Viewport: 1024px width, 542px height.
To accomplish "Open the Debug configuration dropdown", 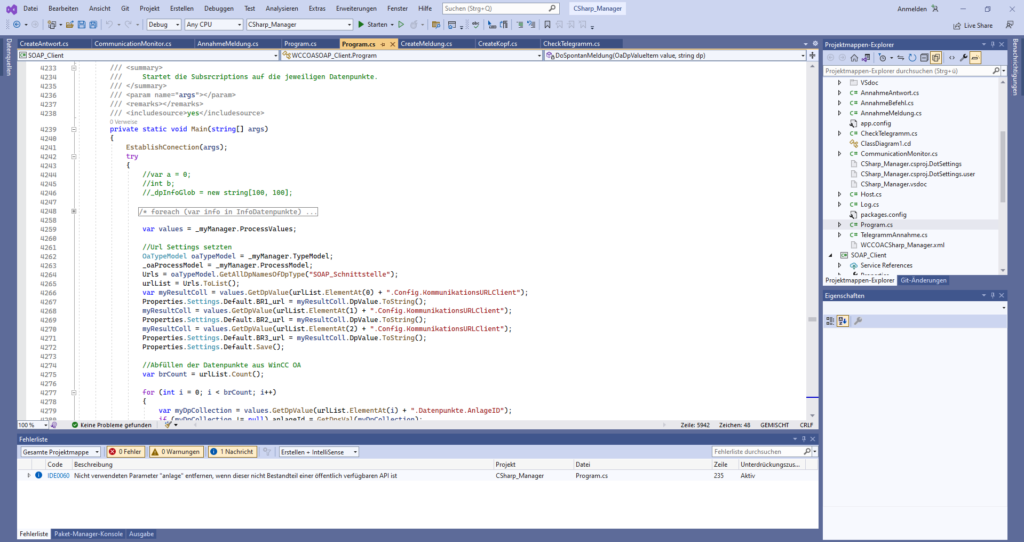I will [x=162, y=24].
